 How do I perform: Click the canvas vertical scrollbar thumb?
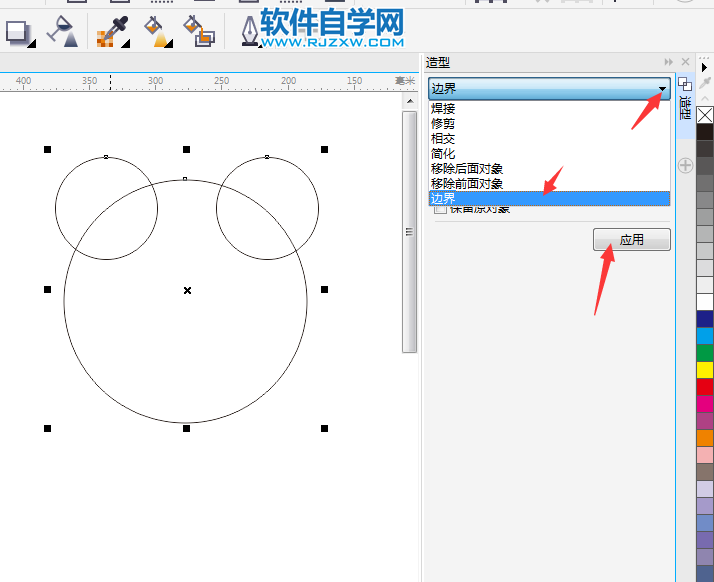click(x=409, y=232)
